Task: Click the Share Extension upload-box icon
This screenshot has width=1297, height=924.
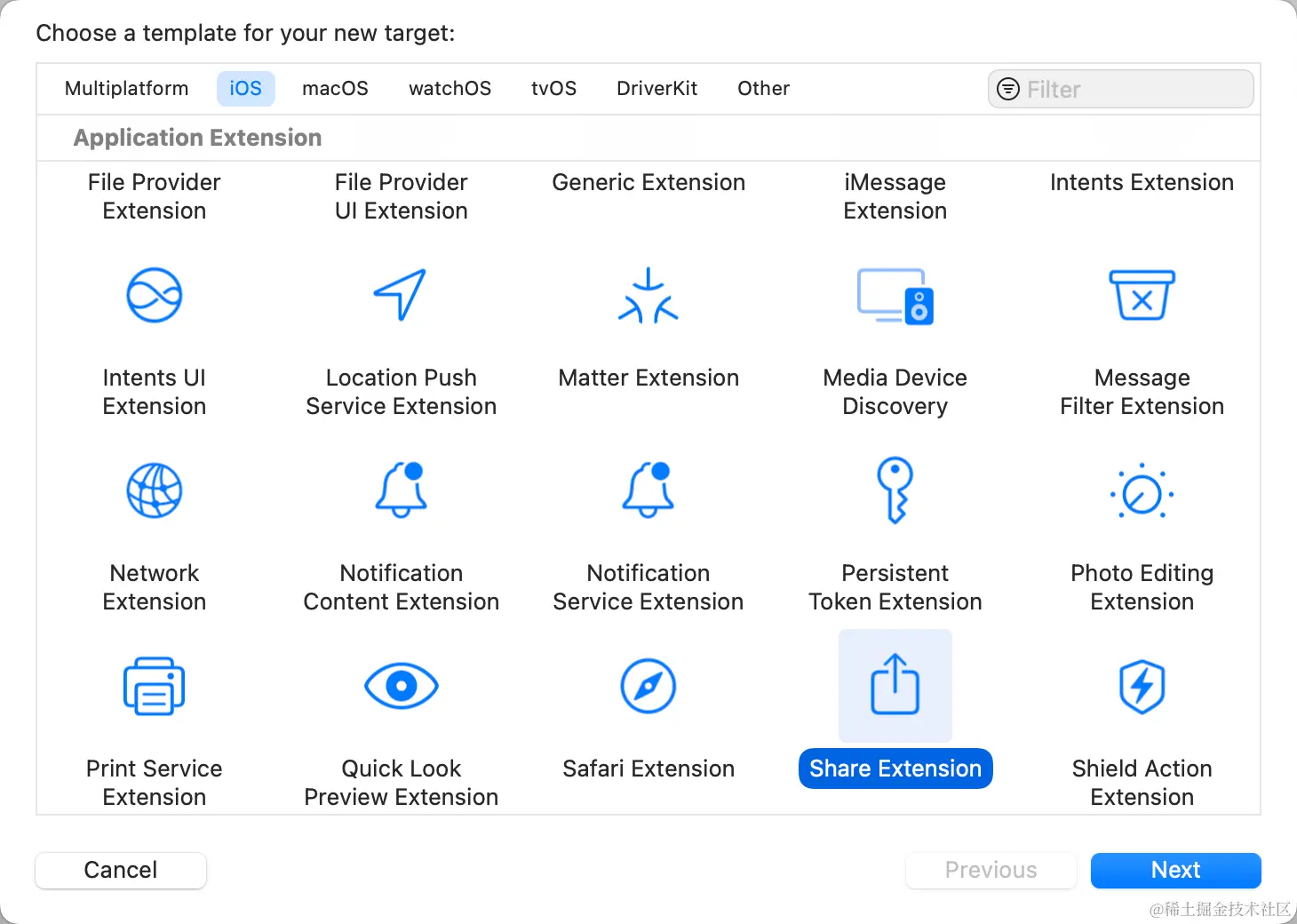Action: [x=895, y=685]
